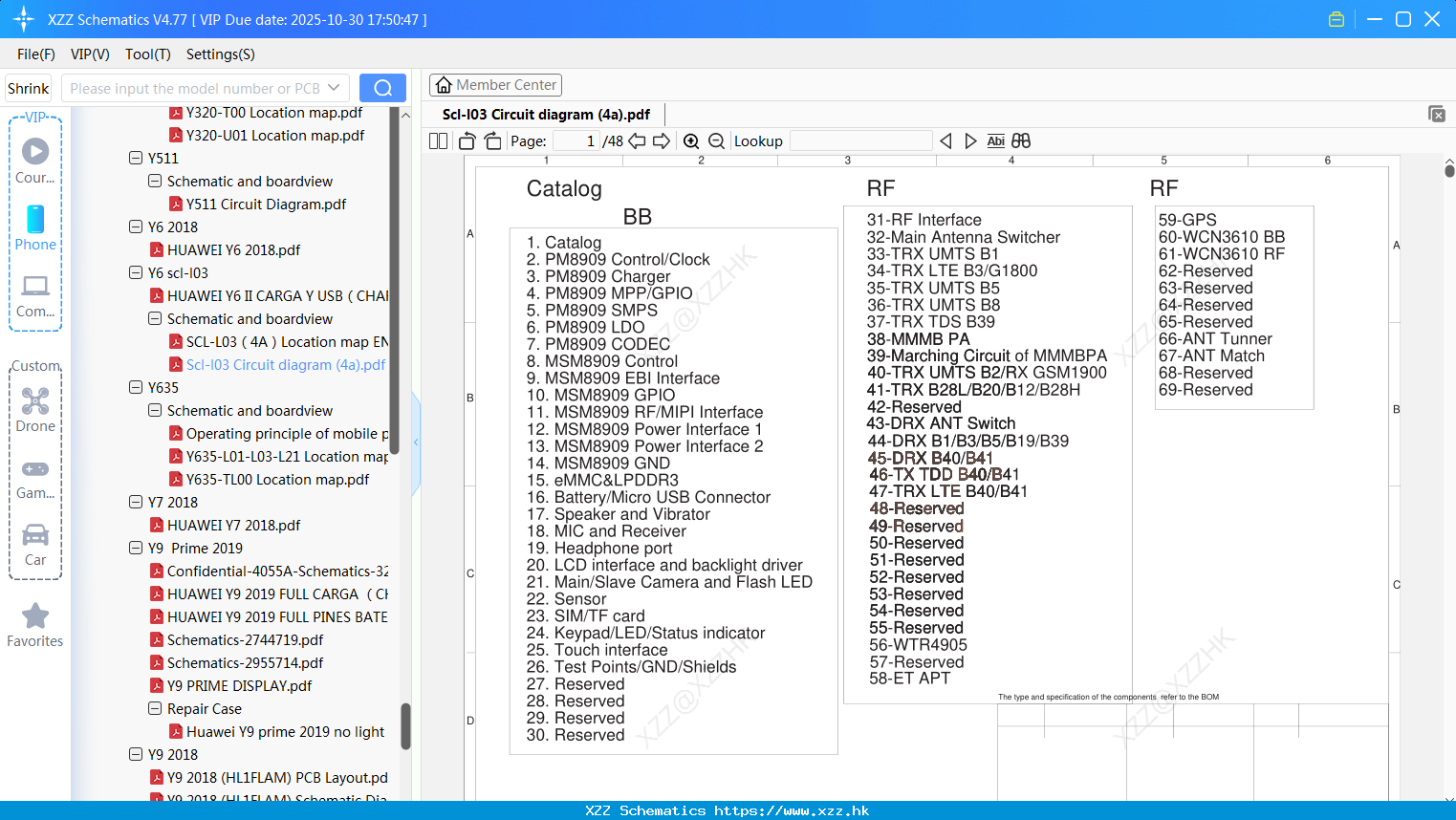Click the XZZ app logo
The image size is (1456, 820).
24,19
